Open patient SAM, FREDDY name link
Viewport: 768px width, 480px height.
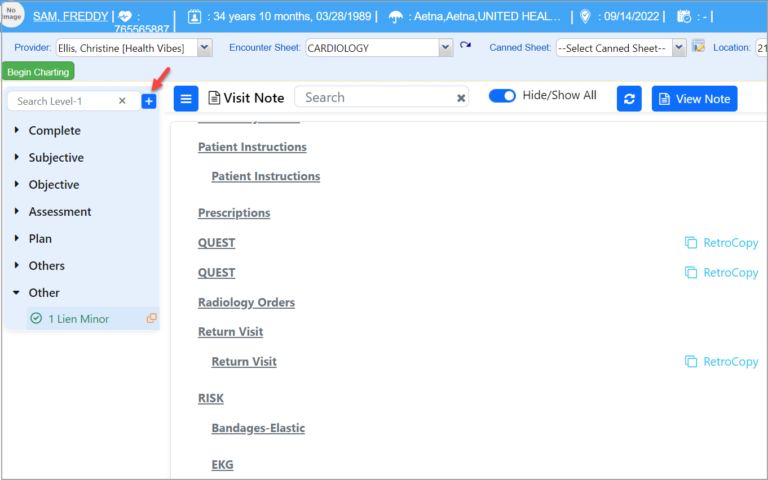click(x=73, y=16)
